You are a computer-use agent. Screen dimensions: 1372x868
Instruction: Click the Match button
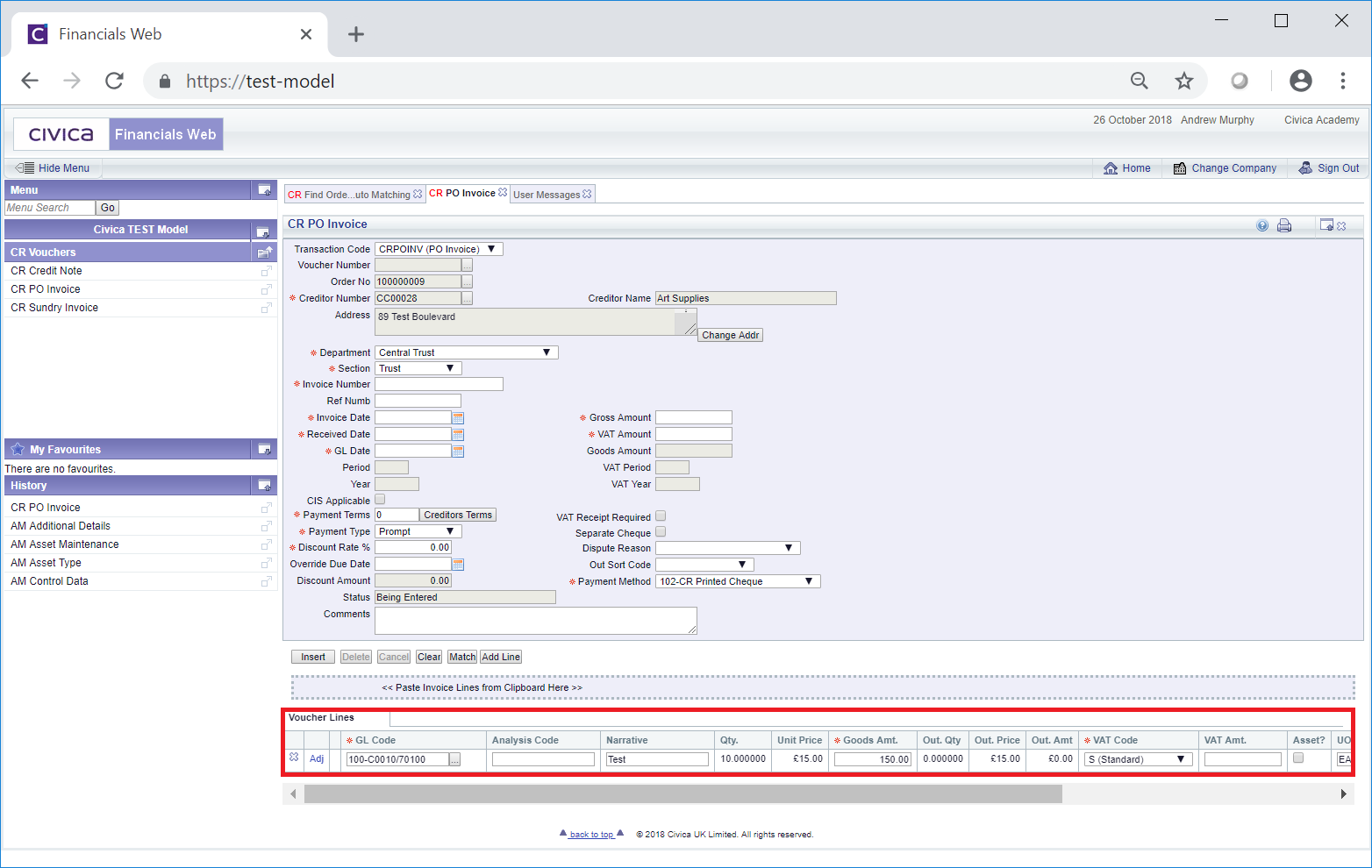click(462, 657)
